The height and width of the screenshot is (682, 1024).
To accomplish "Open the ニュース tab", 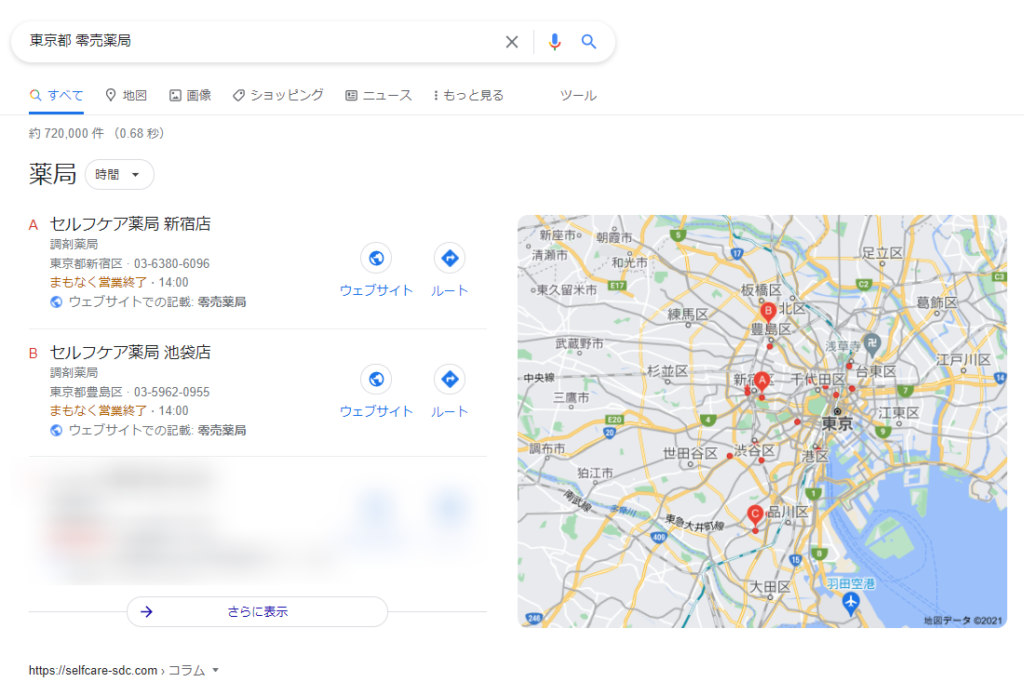I will 379,95.
